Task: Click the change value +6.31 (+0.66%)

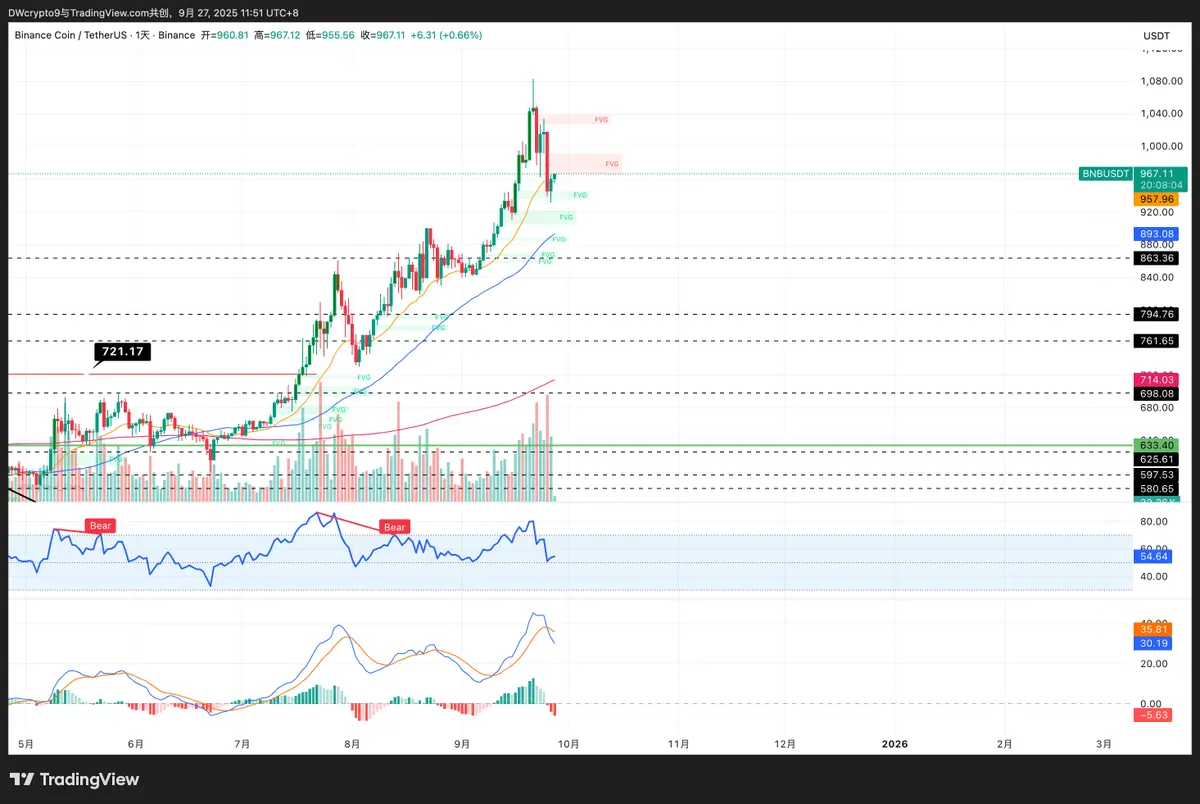Action: [446, 35]
